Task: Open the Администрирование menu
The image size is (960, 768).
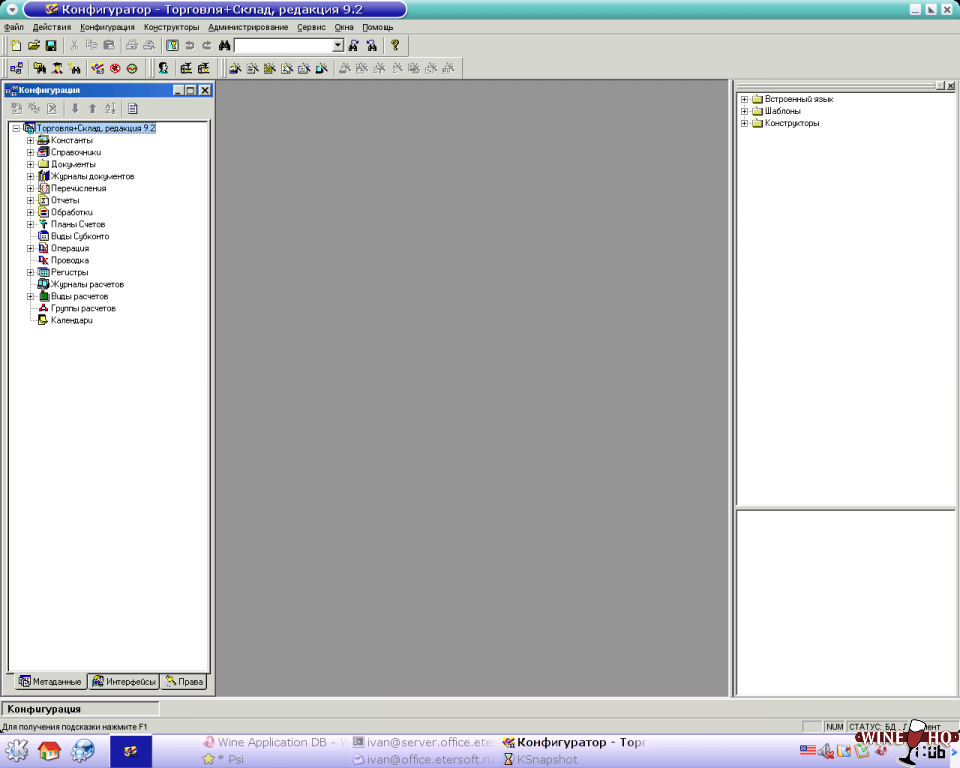Action: (x=248, y=27)
